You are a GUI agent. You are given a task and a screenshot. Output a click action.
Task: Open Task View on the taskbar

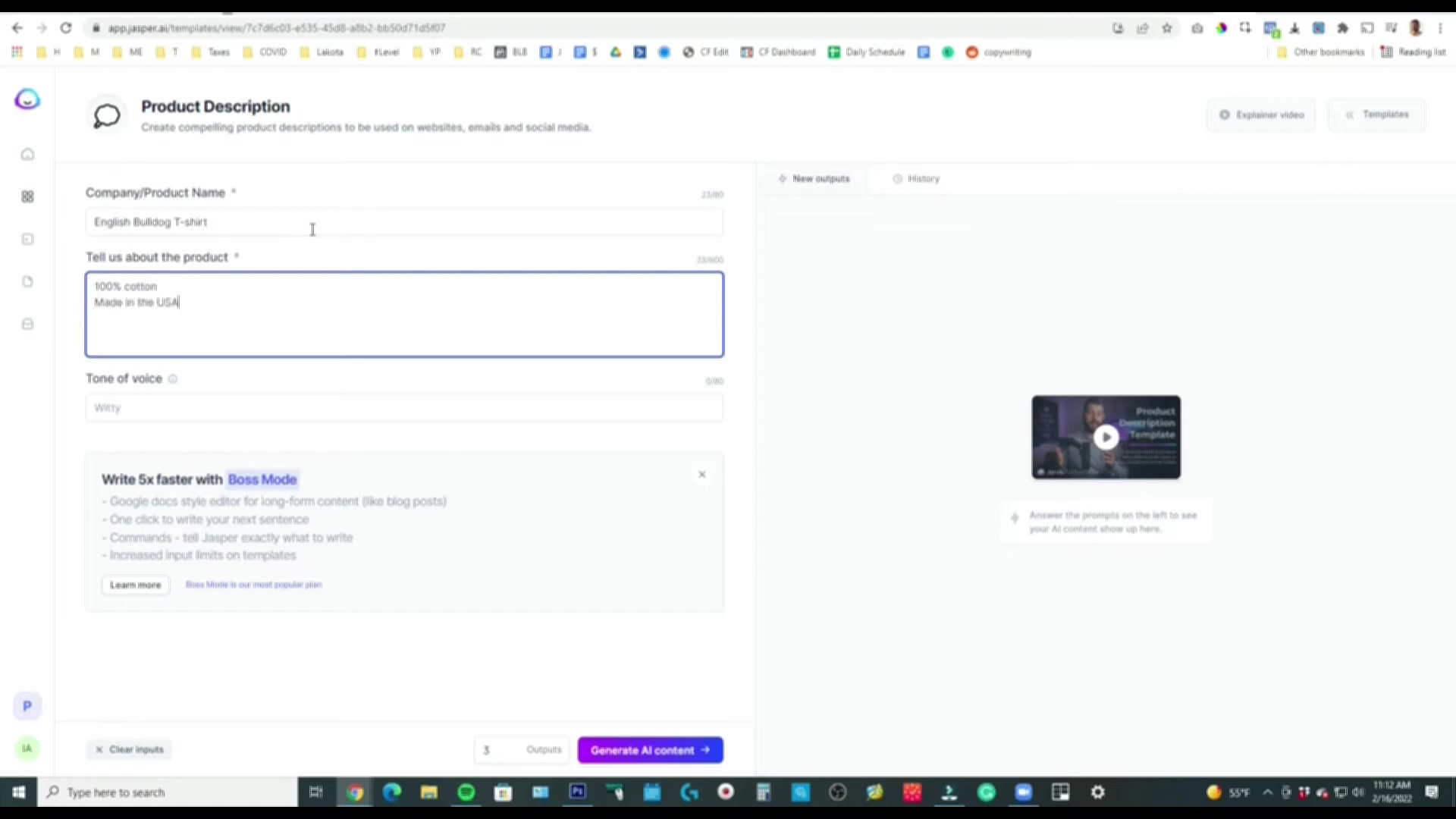[316, 792]
